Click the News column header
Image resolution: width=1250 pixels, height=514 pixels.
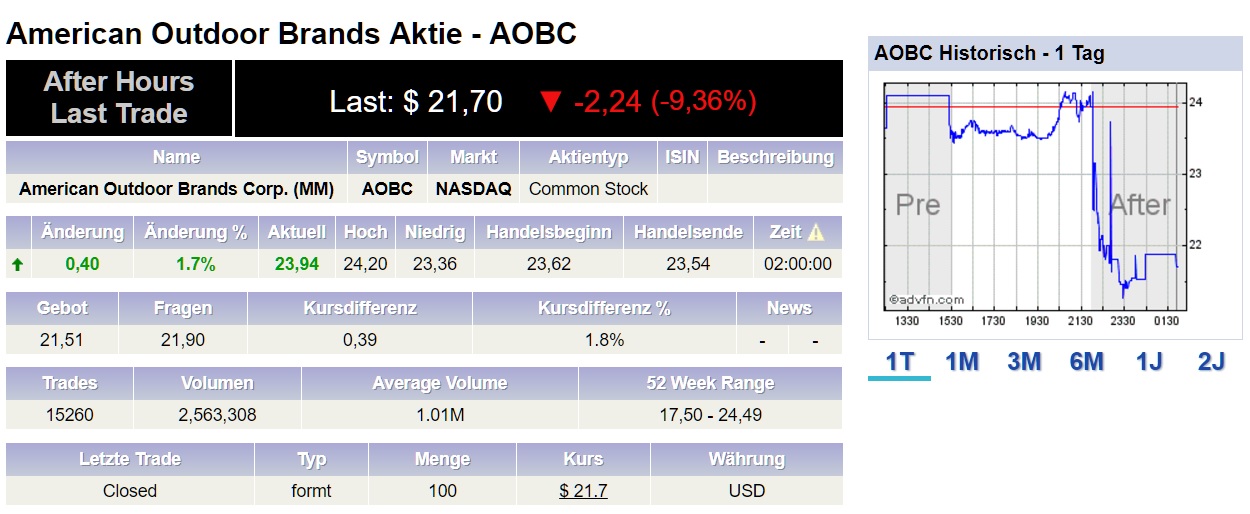(x=789, y=308)
